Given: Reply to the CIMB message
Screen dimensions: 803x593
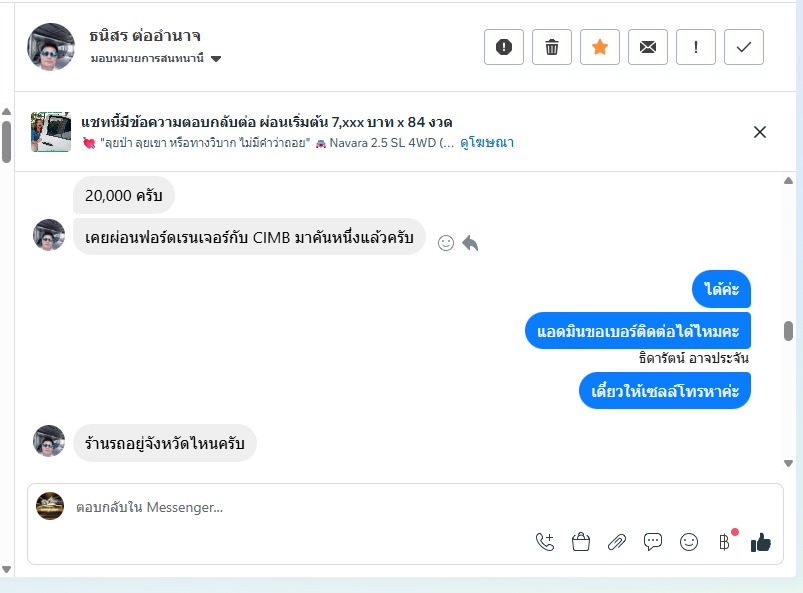Looking at the screenshot, I should coord(470,243).
